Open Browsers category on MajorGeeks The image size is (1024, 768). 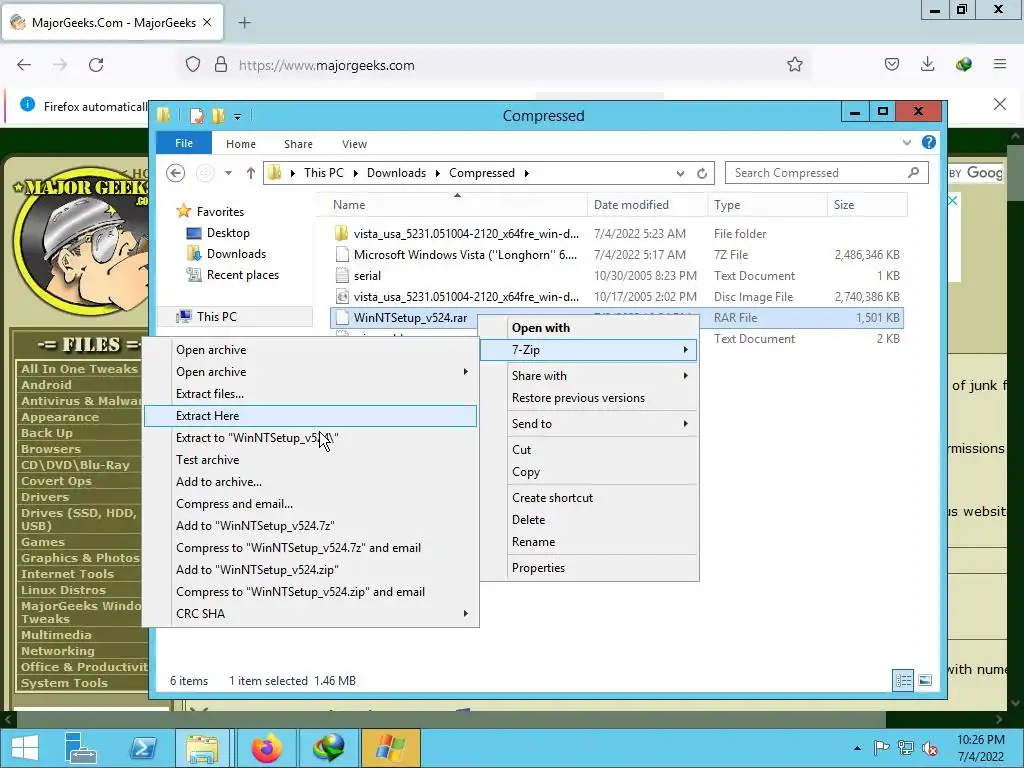click(x=51, y=449)
